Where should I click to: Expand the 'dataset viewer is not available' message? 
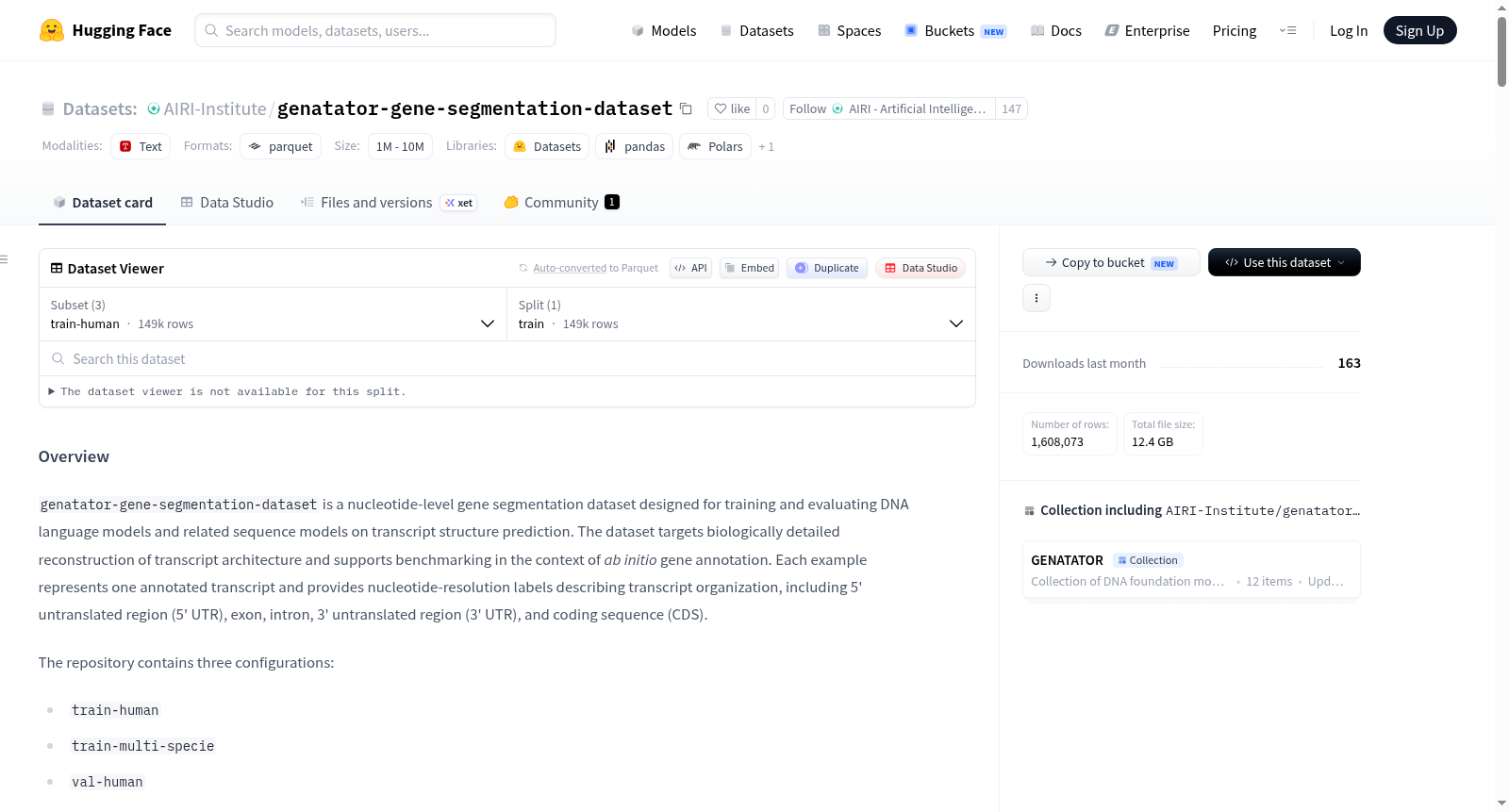click(226, 391)
